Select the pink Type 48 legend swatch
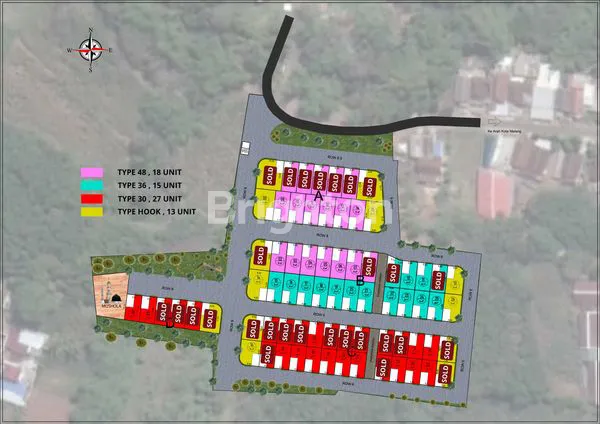 coord(92,173)
